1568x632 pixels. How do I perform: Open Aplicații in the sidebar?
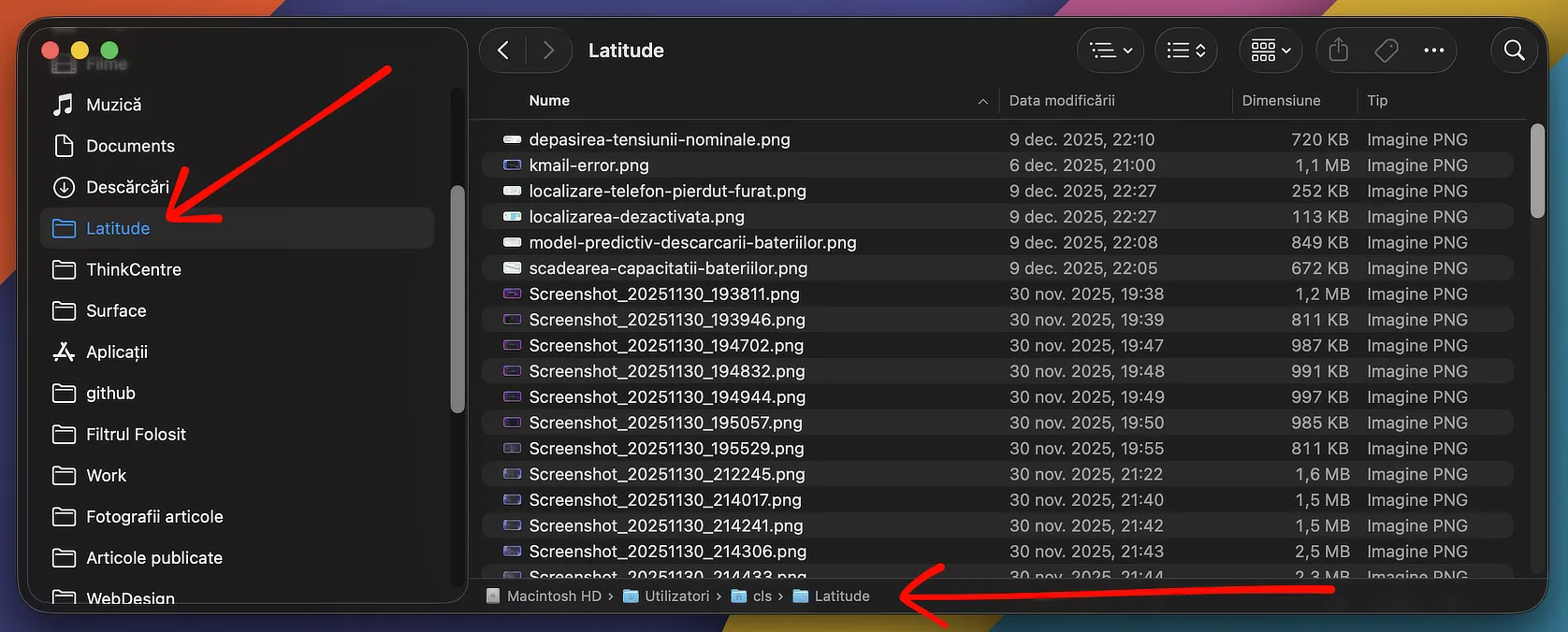(x=117, y=352)
